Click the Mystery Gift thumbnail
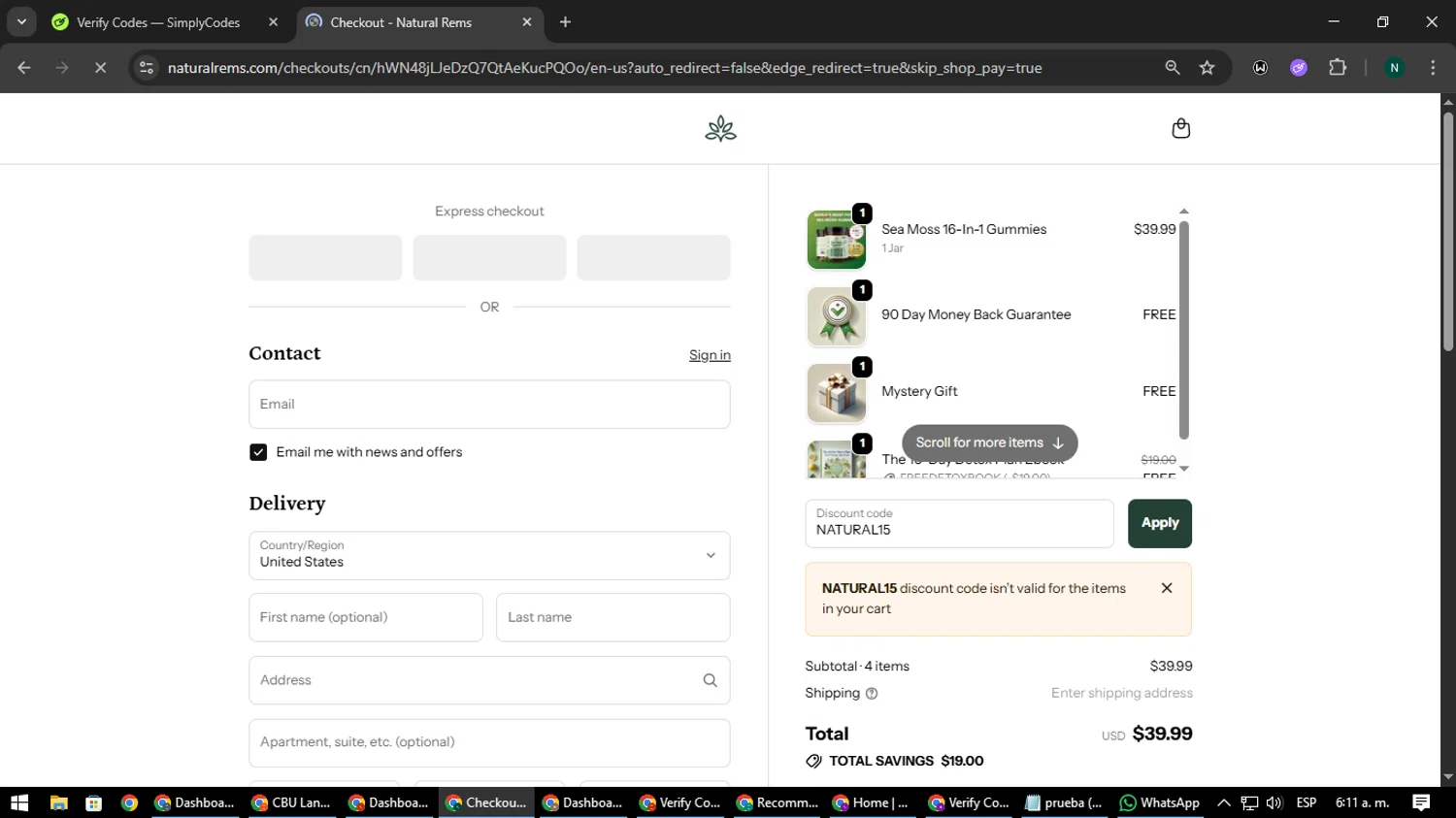 point(837,393)
